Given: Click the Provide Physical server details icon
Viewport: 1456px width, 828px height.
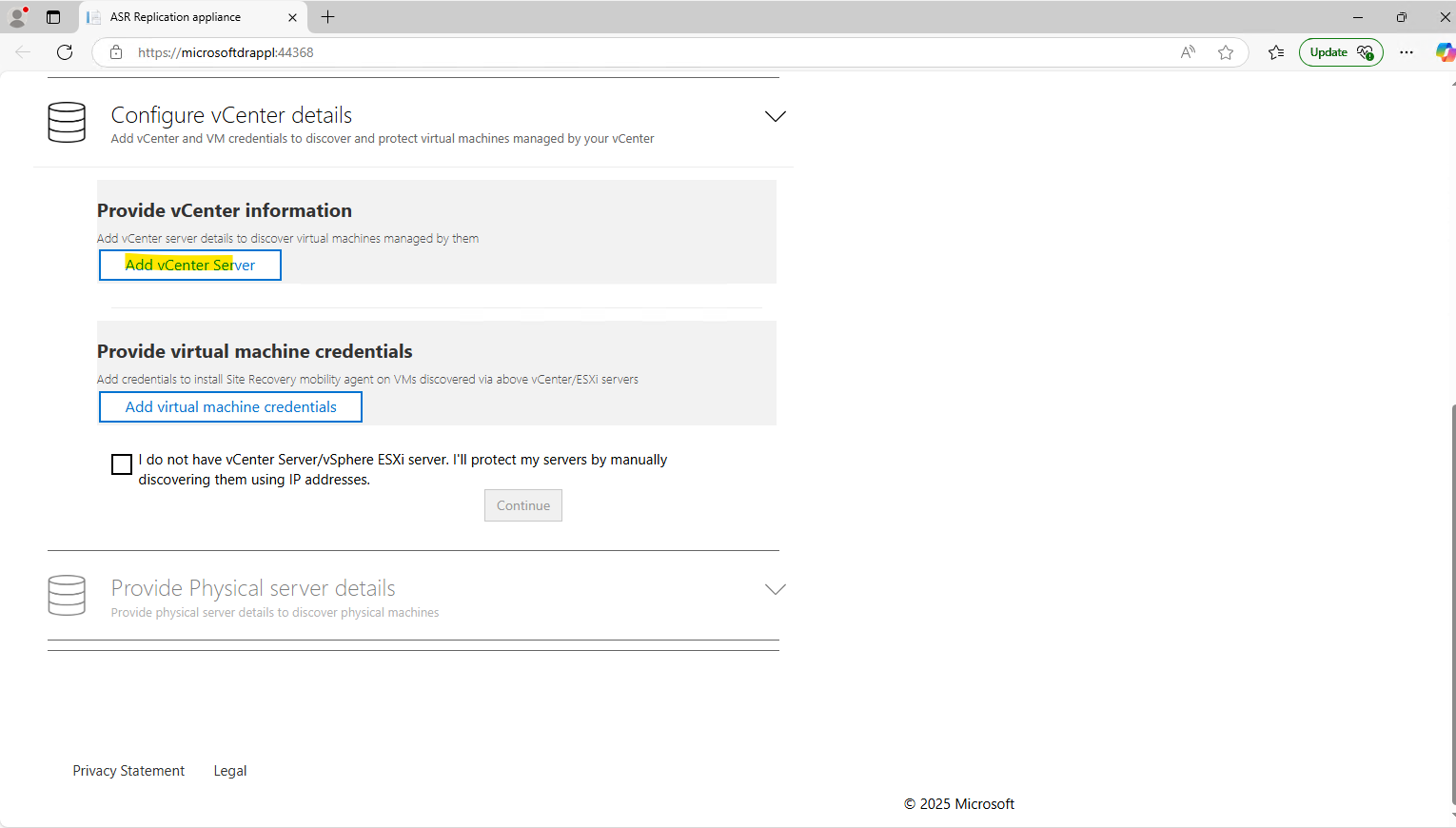Looking at the screenshot, I should coord(67,596).
